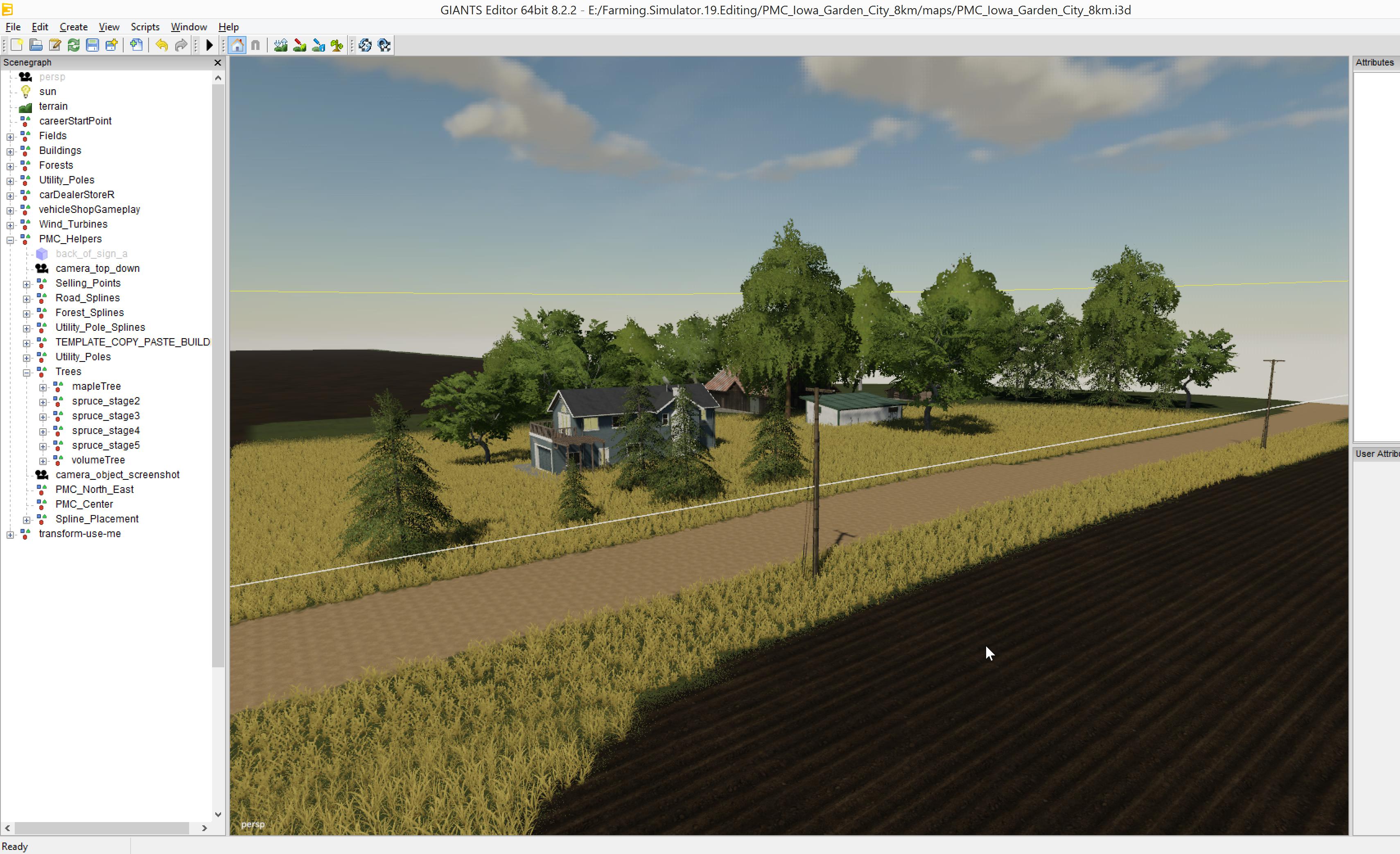Expand the spruce_stage3 node
1400x854 pixels.
pos(43,417)
